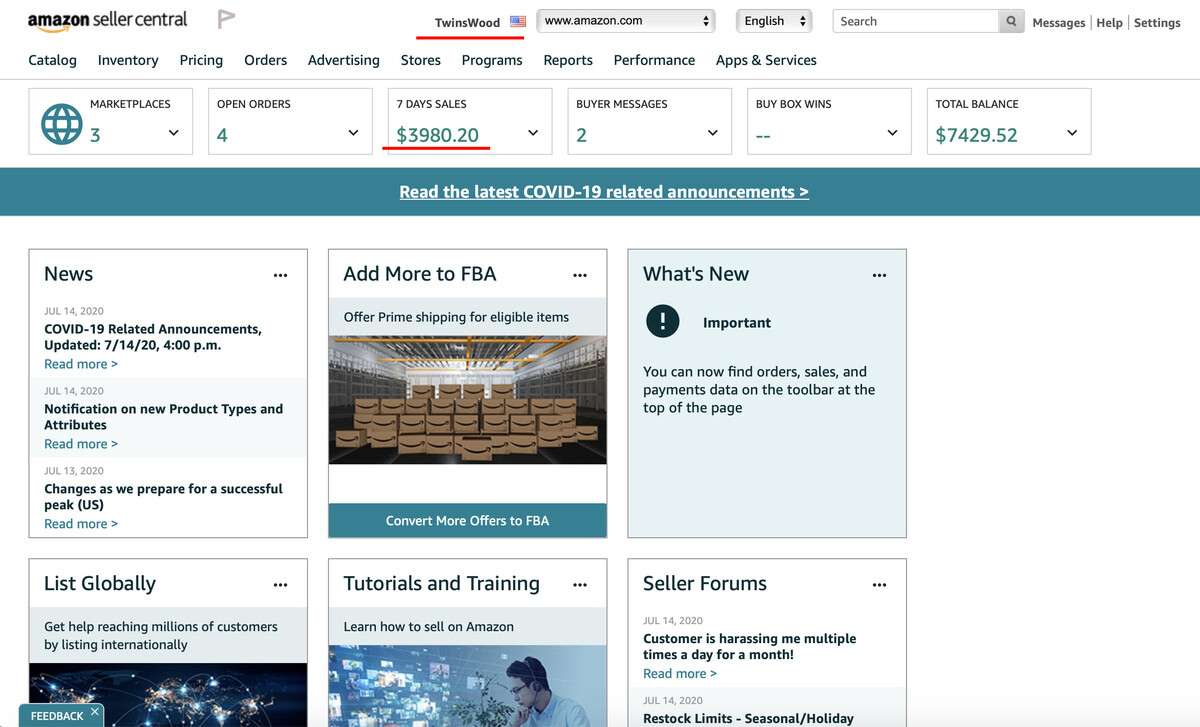
Task: Click the Changes as we prepare headline
Action: (x=163, y=497)
